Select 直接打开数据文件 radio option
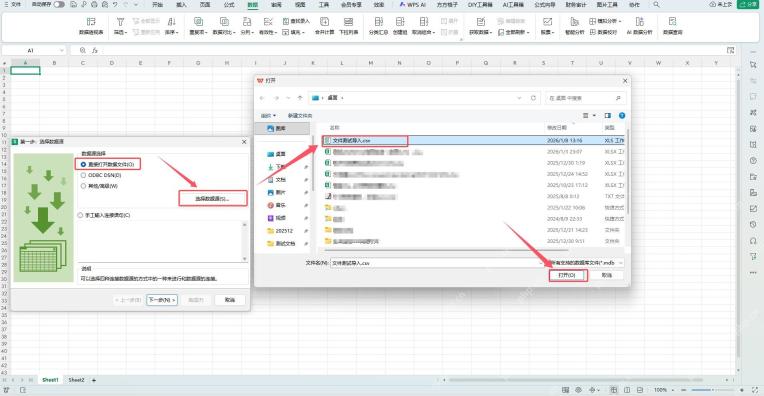Viewport: 764px width, 396px height. click(83, 165)
